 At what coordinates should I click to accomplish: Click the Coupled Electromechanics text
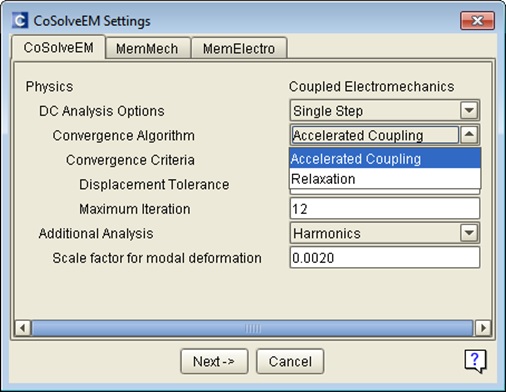pyautogui.click(x=372, y=87)
